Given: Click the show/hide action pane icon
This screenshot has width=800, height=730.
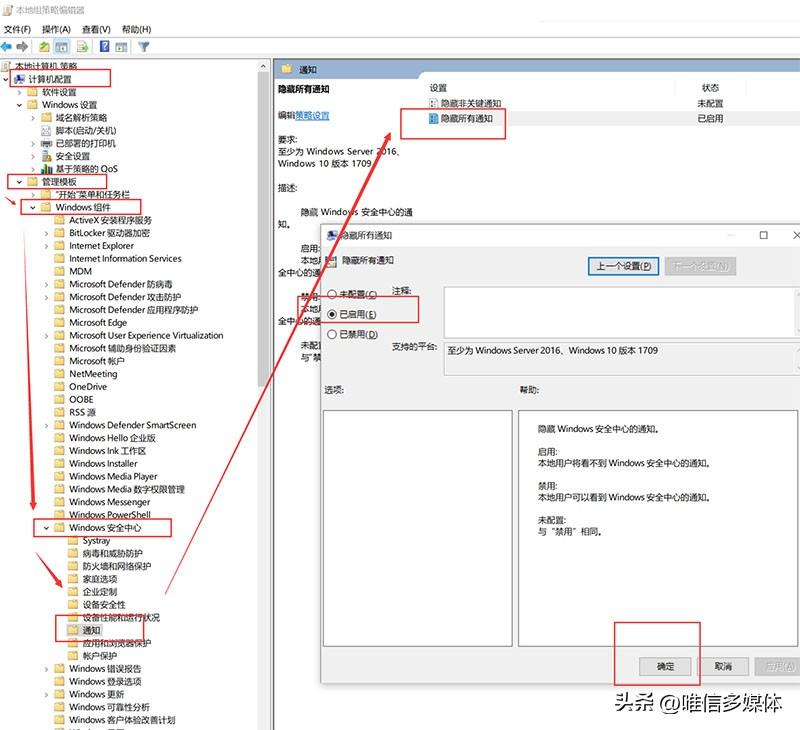Looking at the screenshot, I should point(121,47).
